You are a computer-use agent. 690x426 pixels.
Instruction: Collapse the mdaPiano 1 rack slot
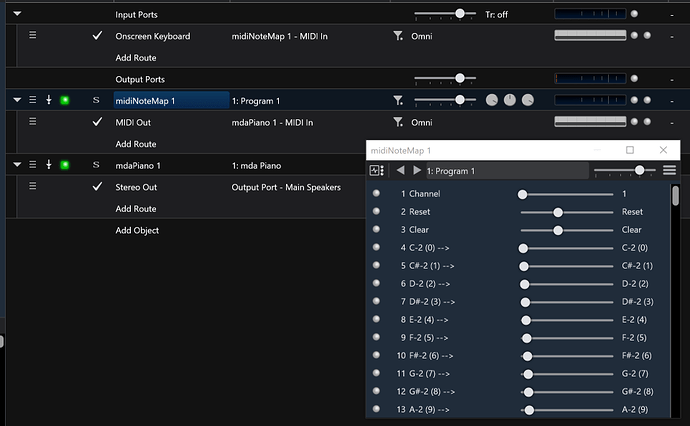tap(17, 165)
